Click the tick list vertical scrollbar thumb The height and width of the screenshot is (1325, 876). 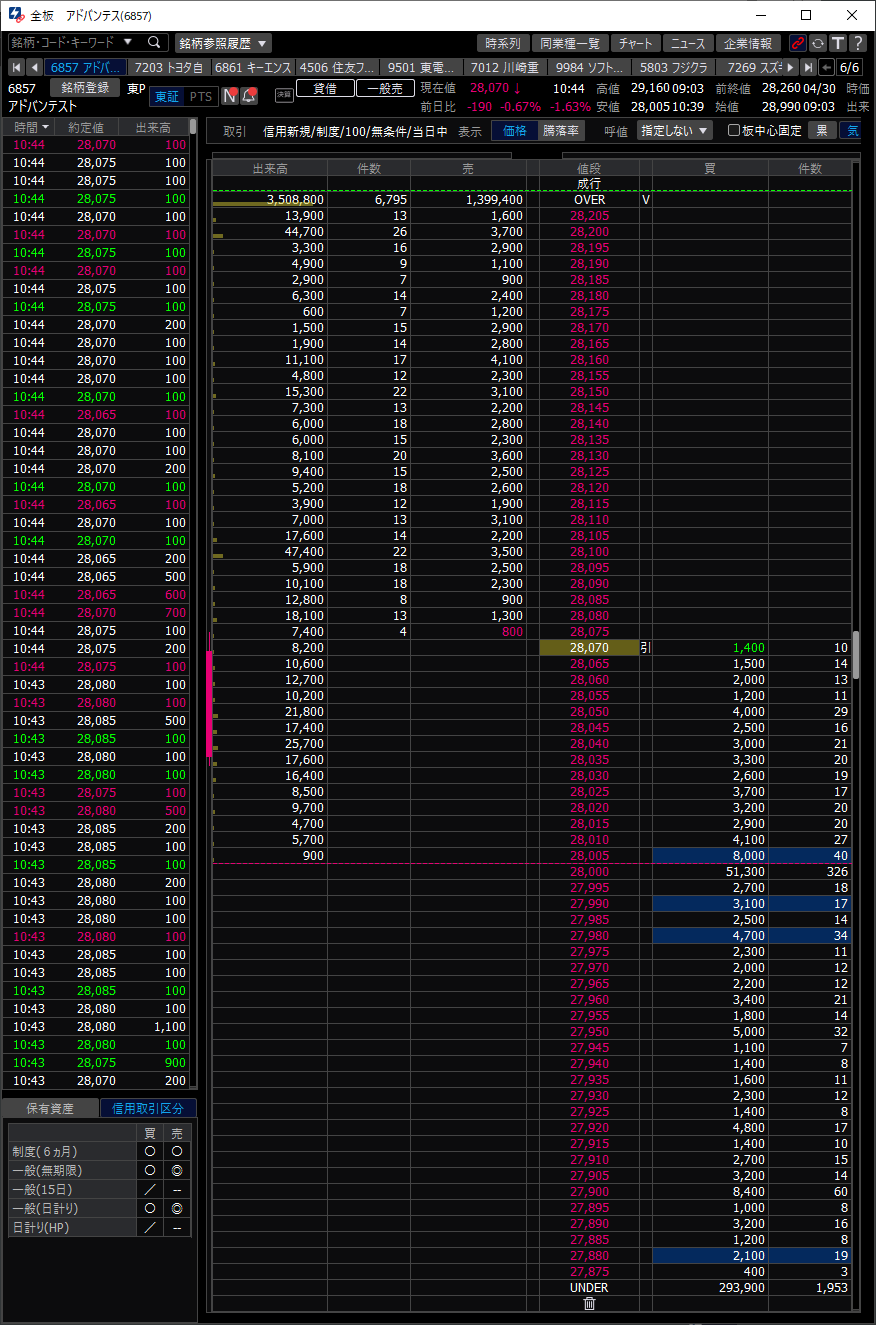(192, 127)
